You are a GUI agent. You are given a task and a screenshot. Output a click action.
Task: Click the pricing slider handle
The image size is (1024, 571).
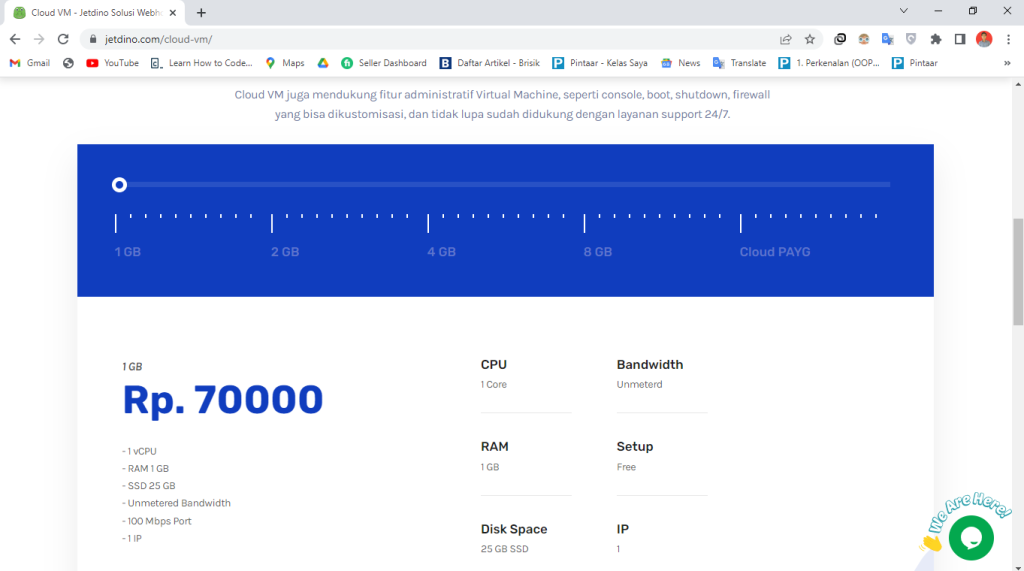pos(119,185)
